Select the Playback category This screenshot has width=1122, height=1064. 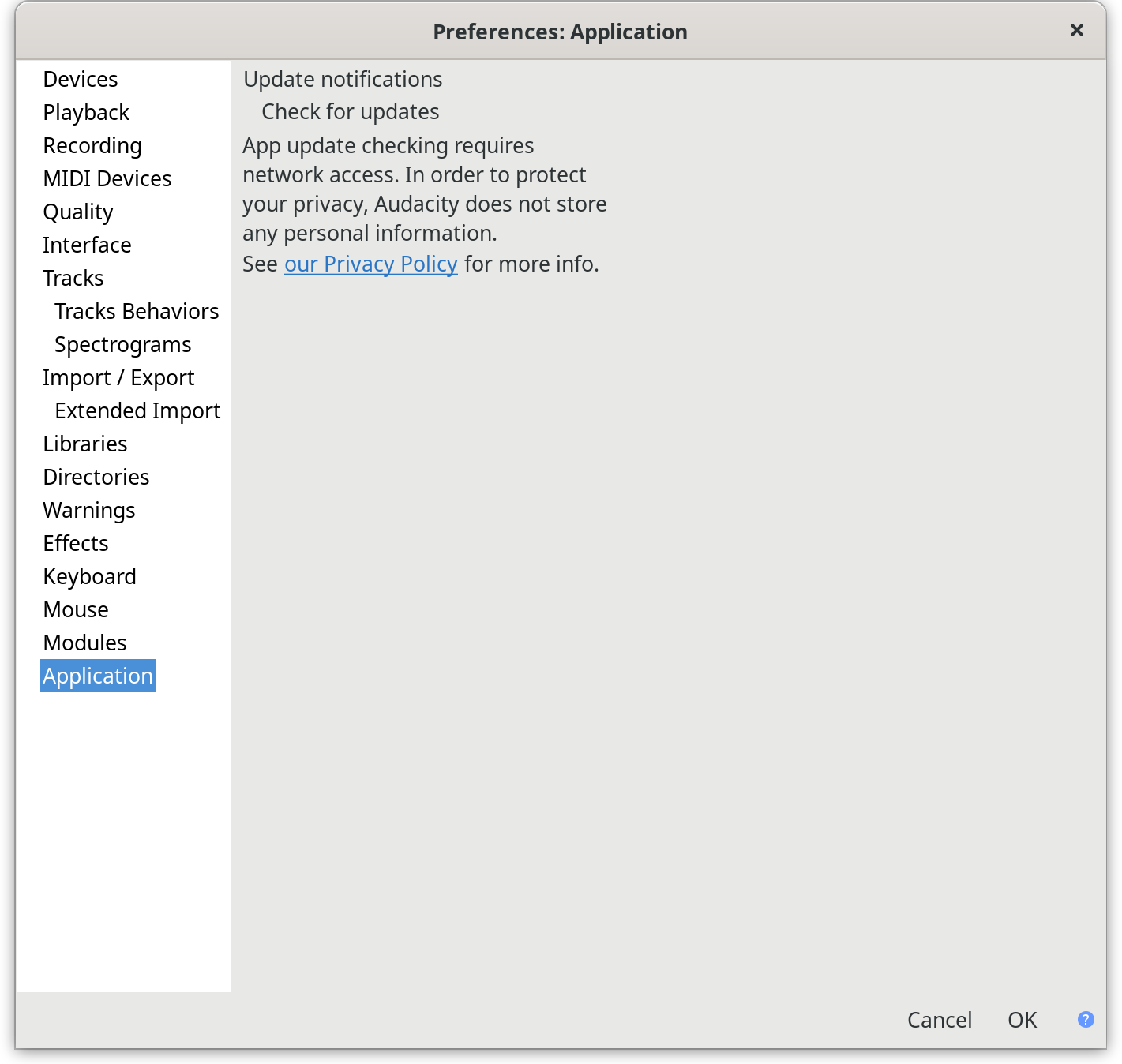coord(85,112)
